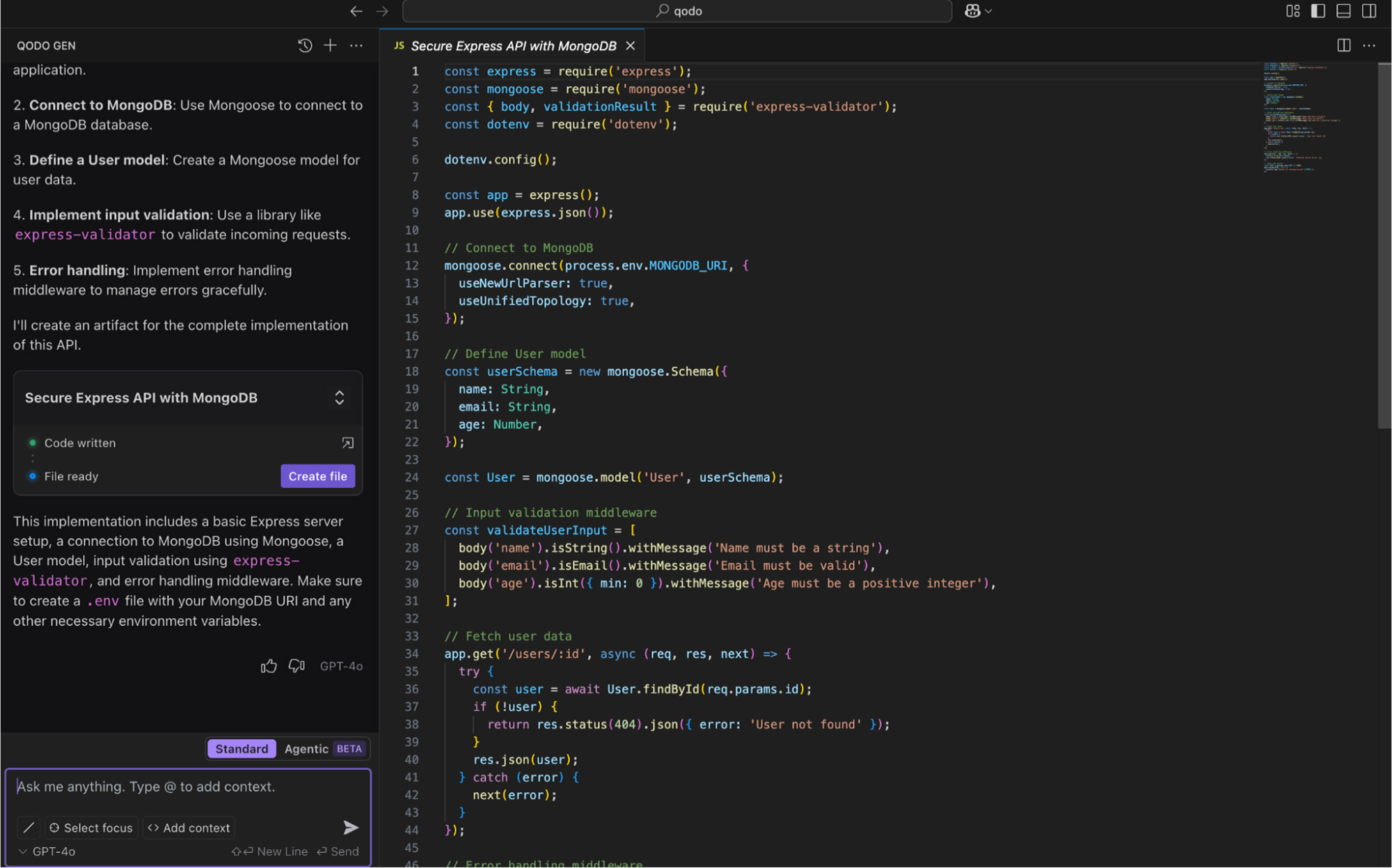This screenshot has height=868, width=1392.
Task: Click 'dotenv.config();' on line 6
Action: click(x=500, y=159)
